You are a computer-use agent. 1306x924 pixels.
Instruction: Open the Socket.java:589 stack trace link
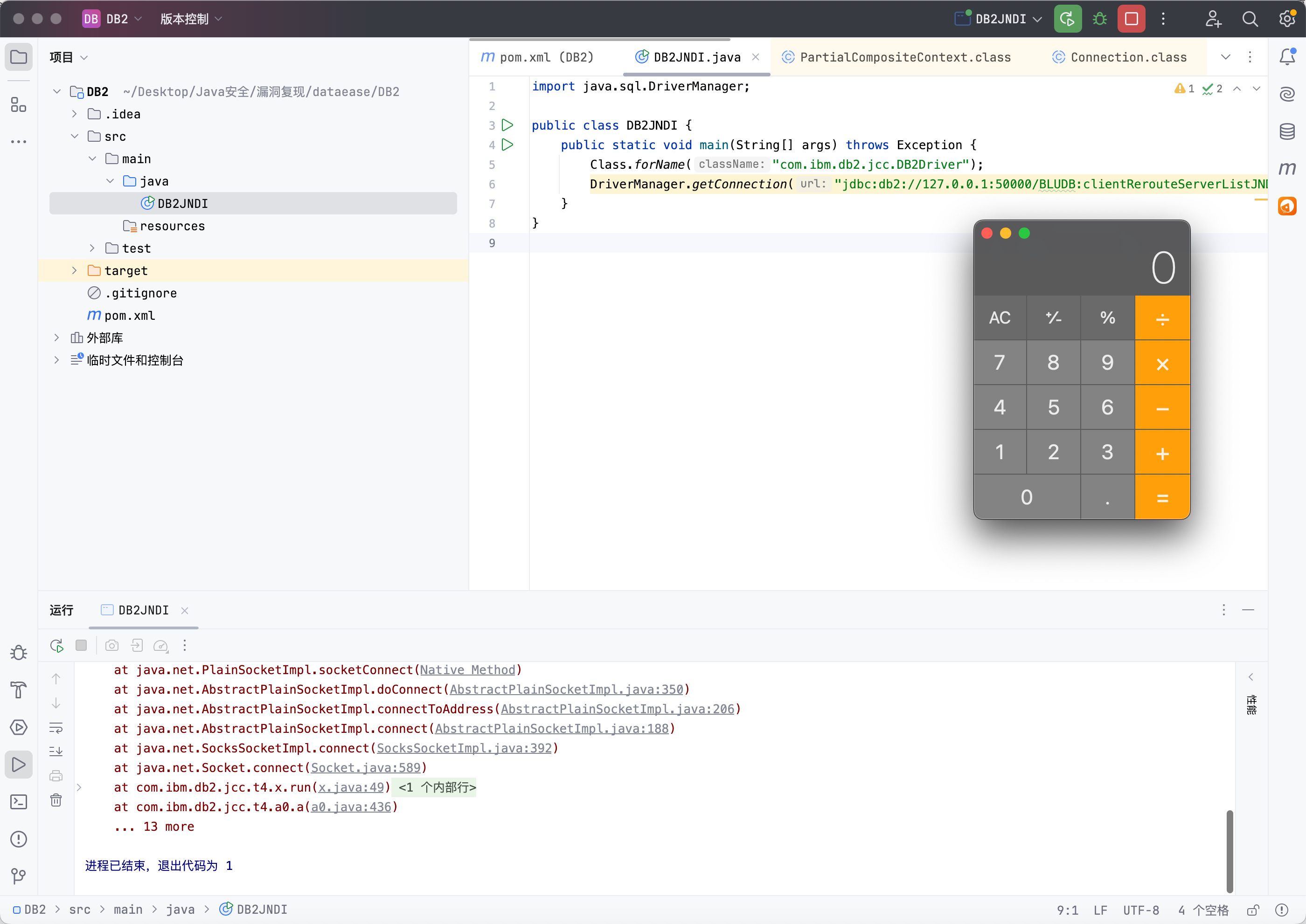366,768
